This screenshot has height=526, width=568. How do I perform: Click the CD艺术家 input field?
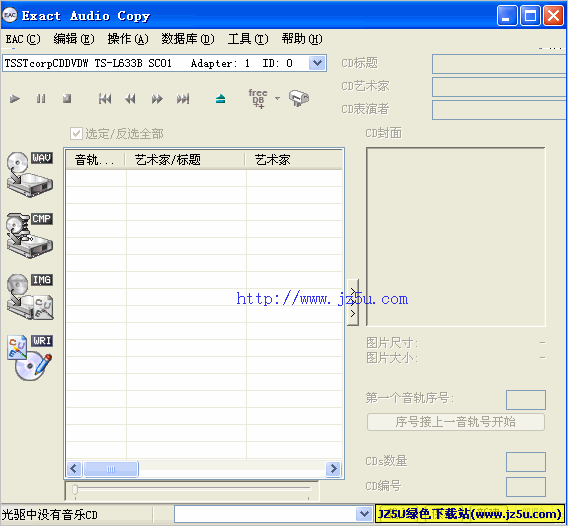click(500, 87)
